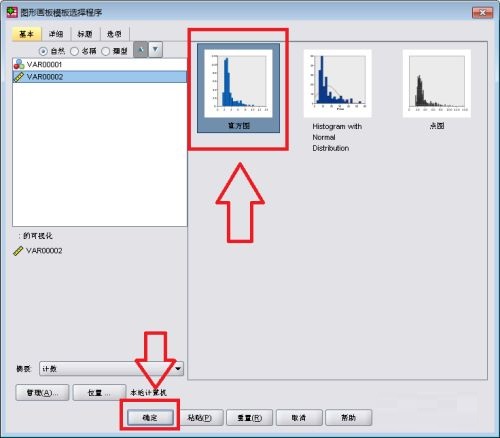500x438 pixels.
Task: Click the 位置... button
Action: click(99, 393)
